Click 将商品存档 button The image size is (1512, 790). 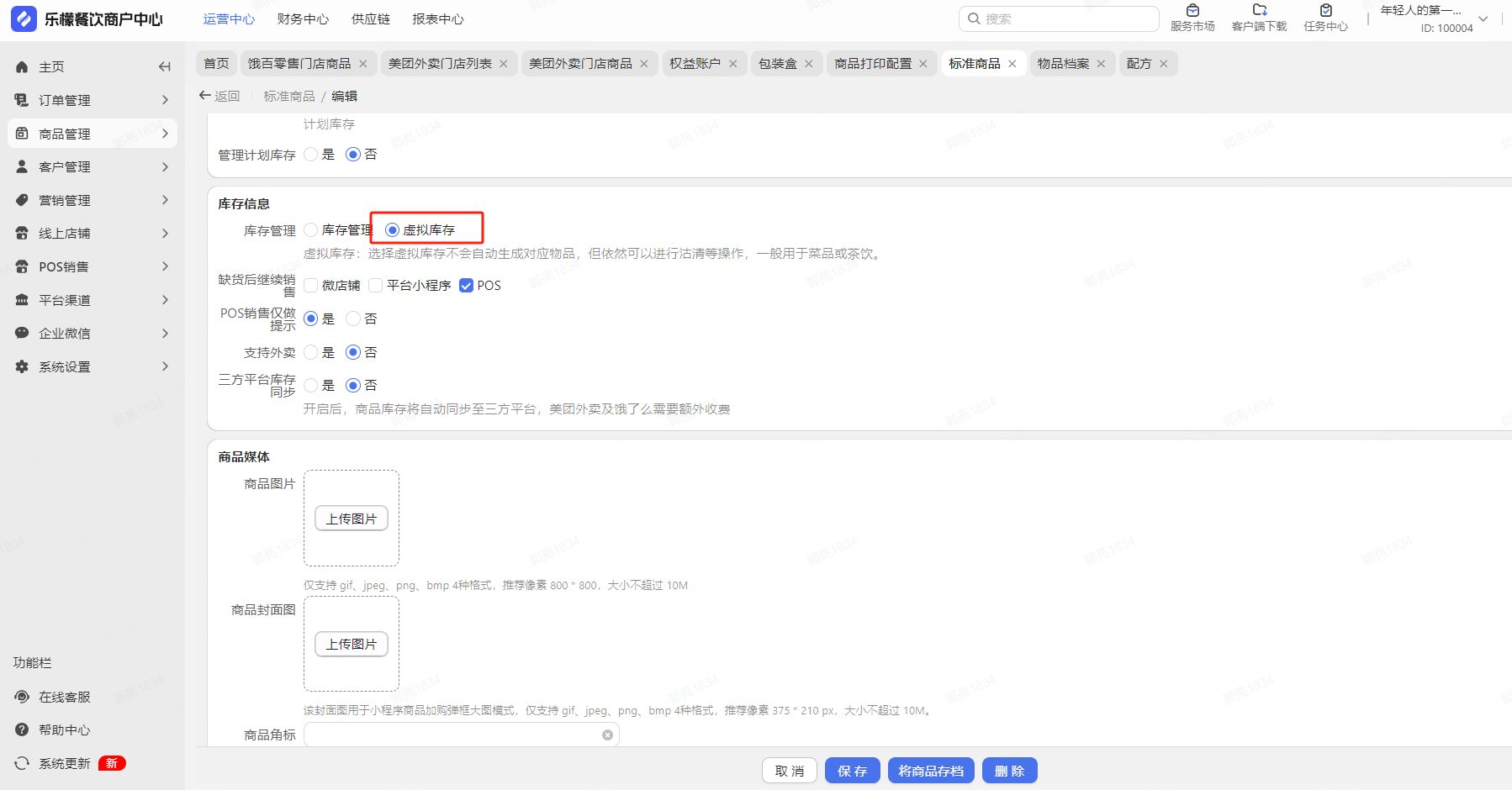[x=931, y=771]
